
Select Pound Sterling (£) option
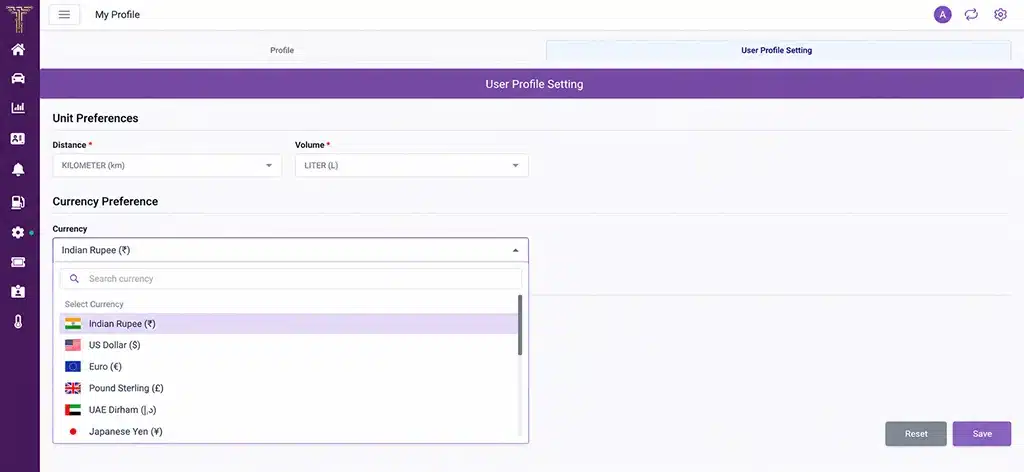(x=289, y=388)
